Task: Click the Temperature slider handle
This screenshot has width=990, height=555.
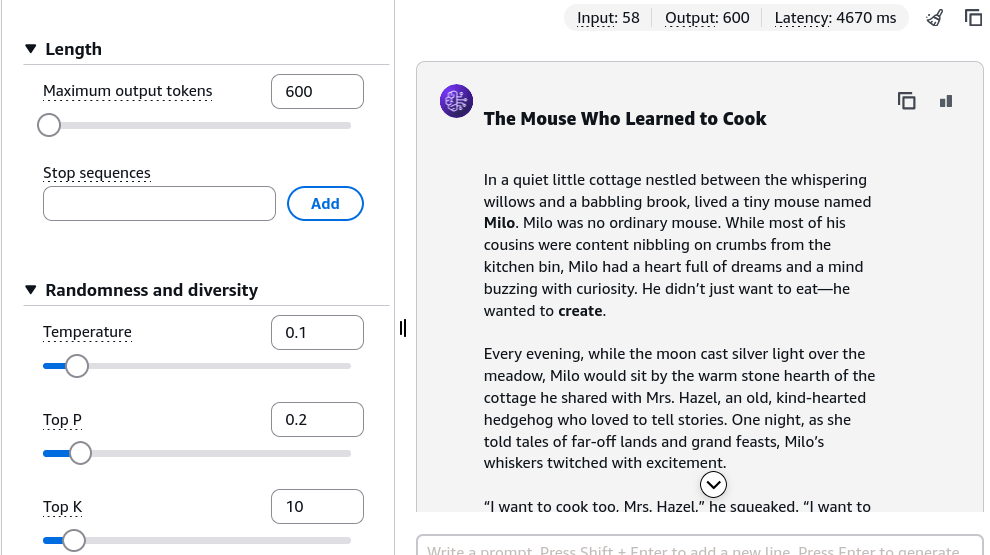Action: coord(77,366)
